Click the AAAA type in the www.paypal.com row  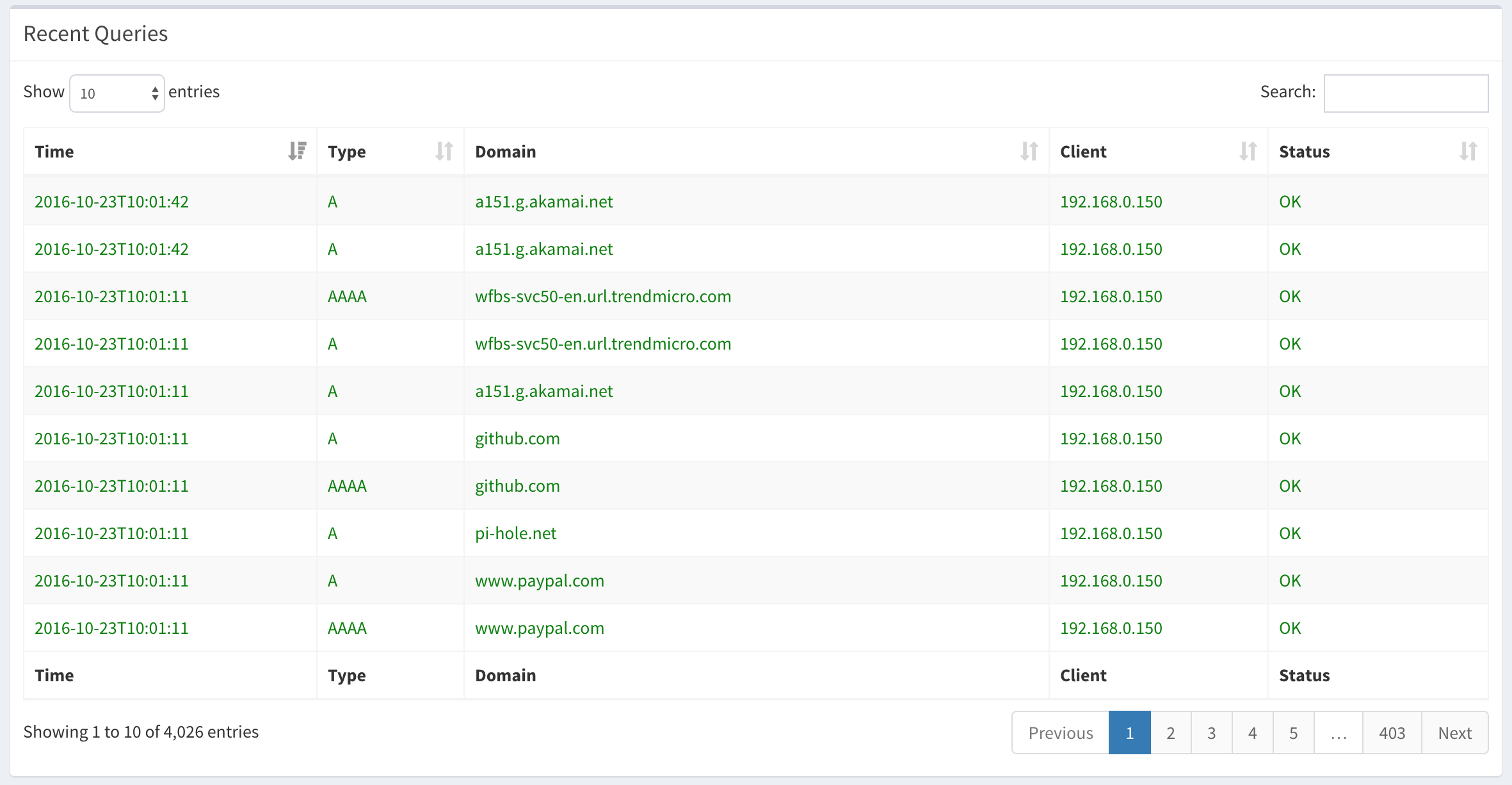click(x=347, y=628)
